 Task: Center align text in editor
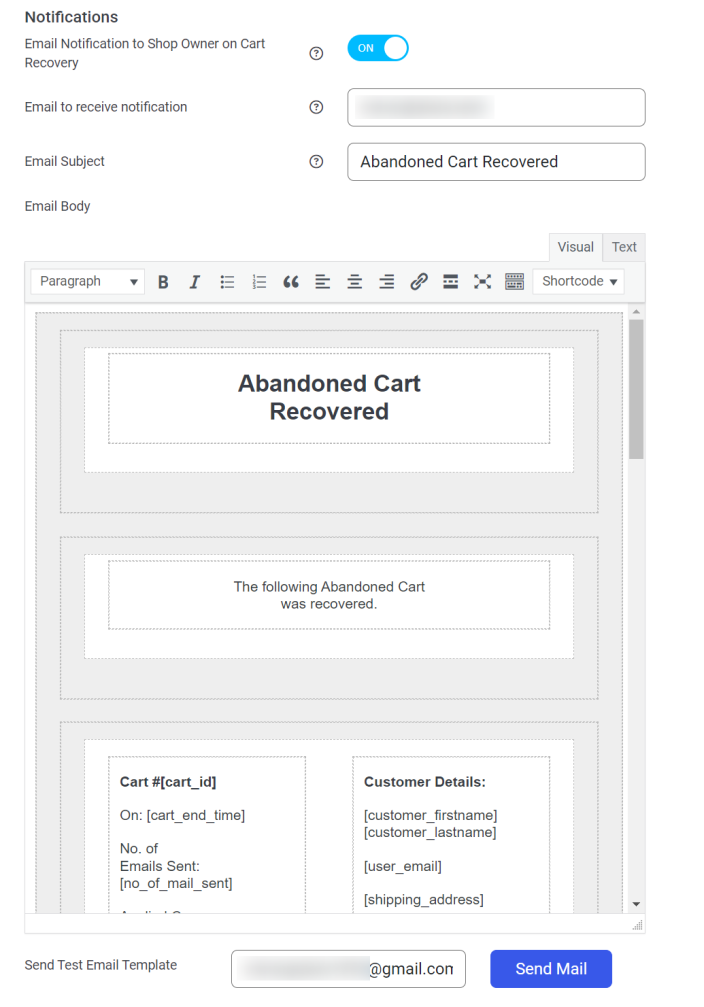(x=355, y=282)
